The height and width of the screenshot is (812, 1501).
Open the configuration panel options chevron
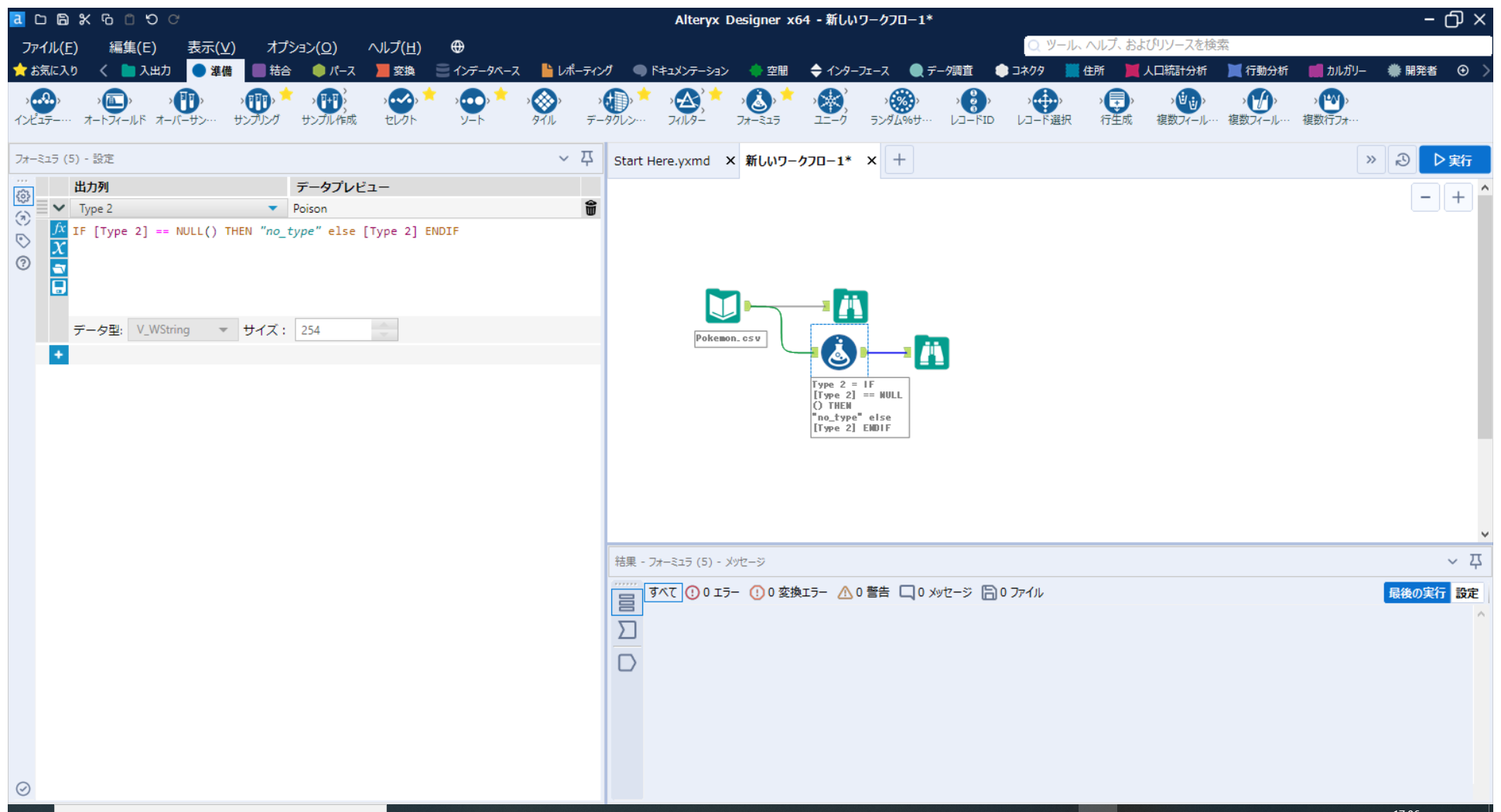pos(563,159)
